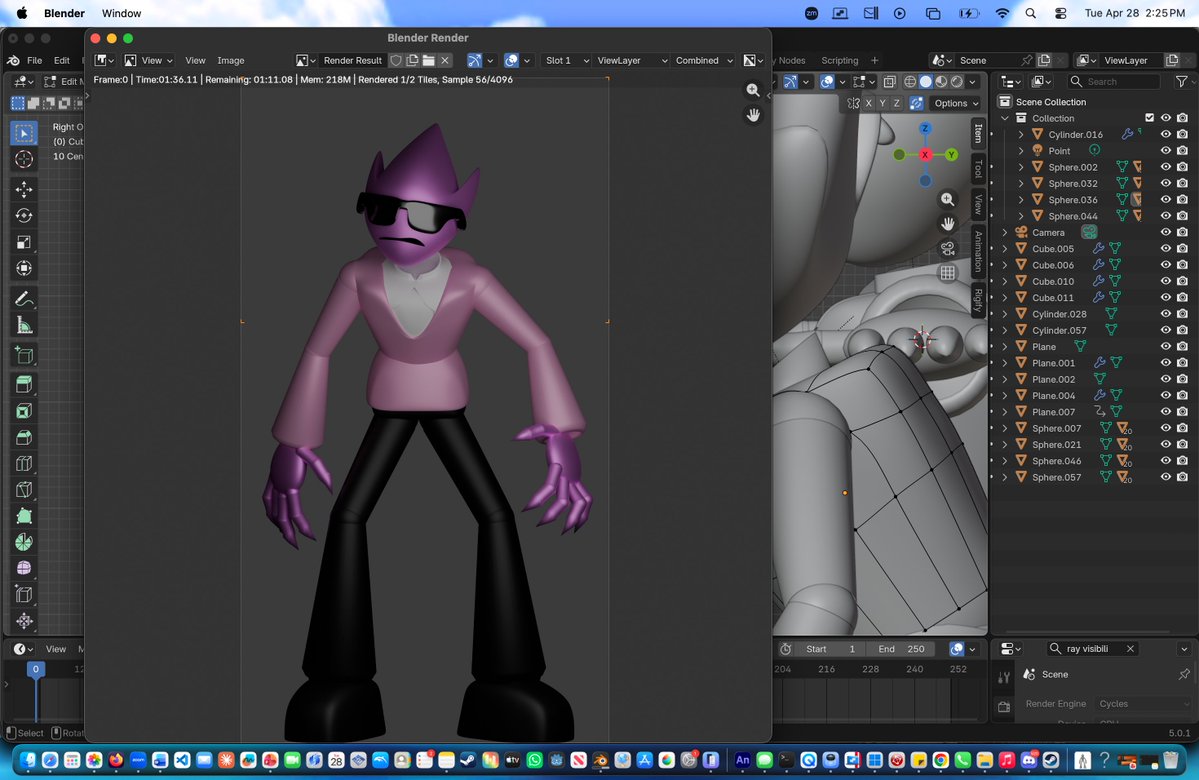Choose the Scale tool
Viewport: 1199px width, 780px height.
pyautogui.click(x=24, y=242)
